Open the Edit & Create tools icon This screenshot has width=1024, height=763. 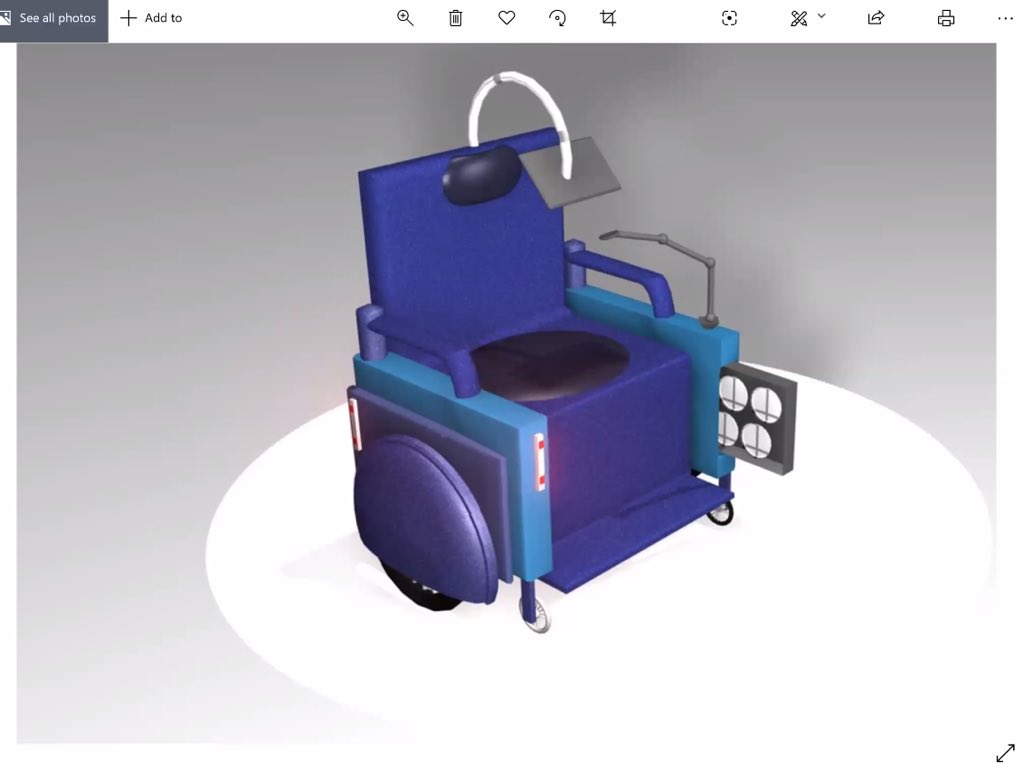pyautogui.click(x=799, y=18)
